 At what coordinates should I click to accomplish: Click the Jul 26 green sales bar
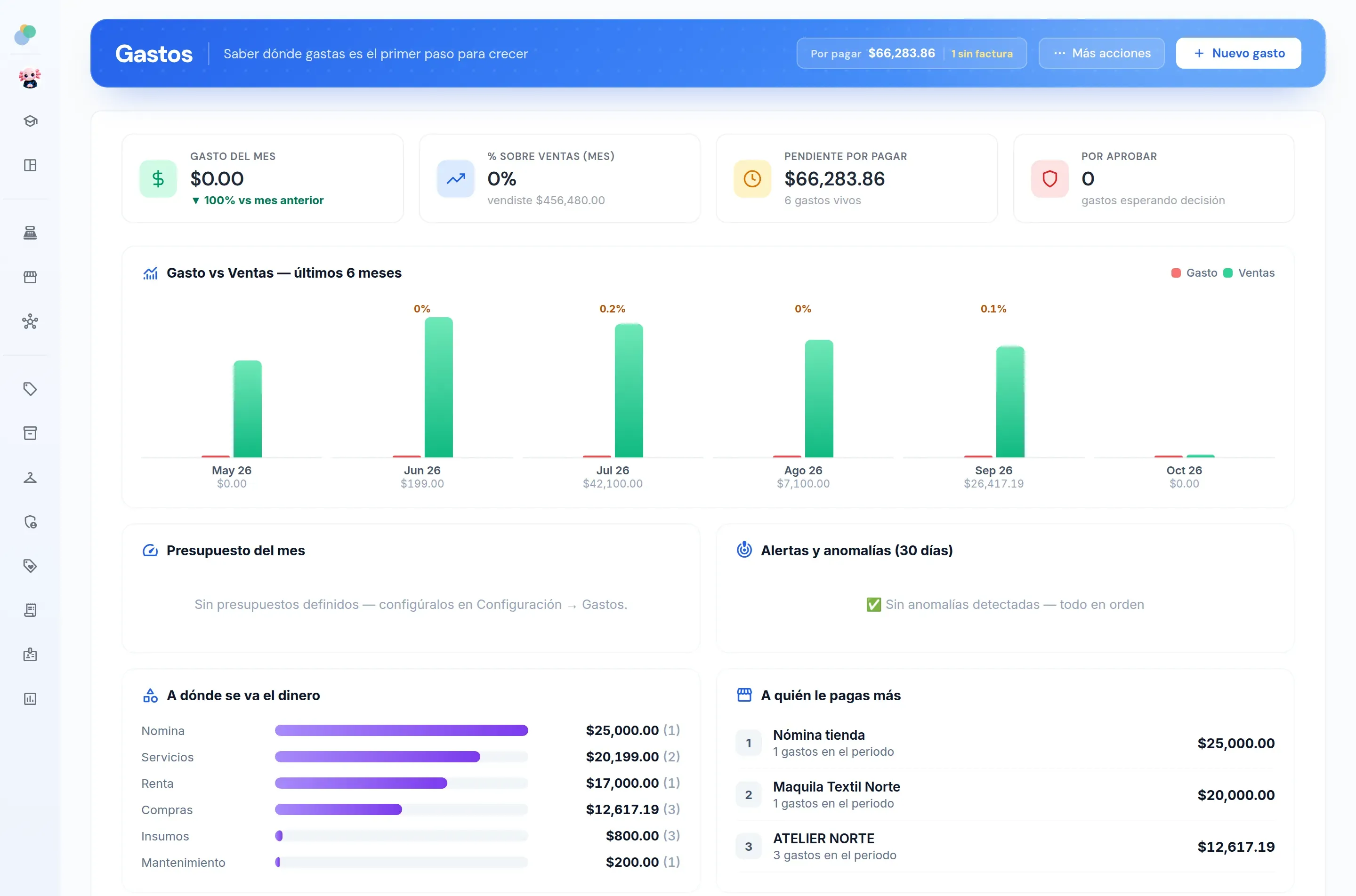click(629, 391)
